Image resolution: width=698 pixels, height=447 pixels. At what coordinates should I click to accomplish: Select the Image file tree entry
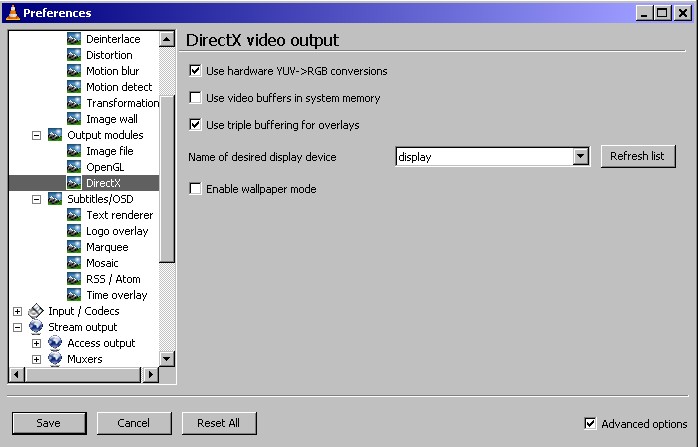click(110, 151)
